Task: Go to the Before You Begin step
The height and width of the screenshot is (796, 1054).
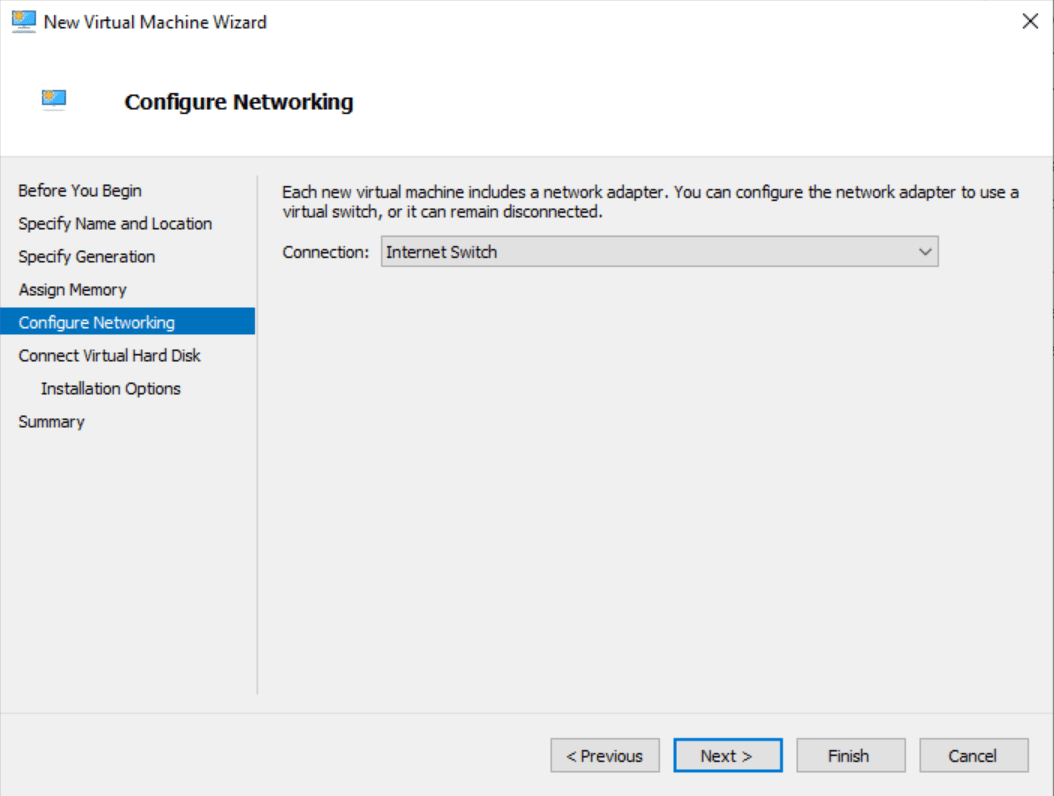Action: click(x=79, y=190)
